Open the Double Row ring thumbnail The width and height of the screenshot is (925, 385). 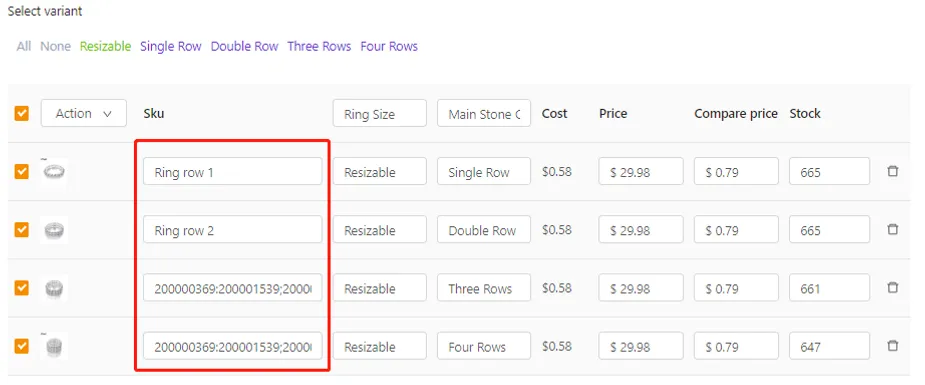[x=55, y=229]
